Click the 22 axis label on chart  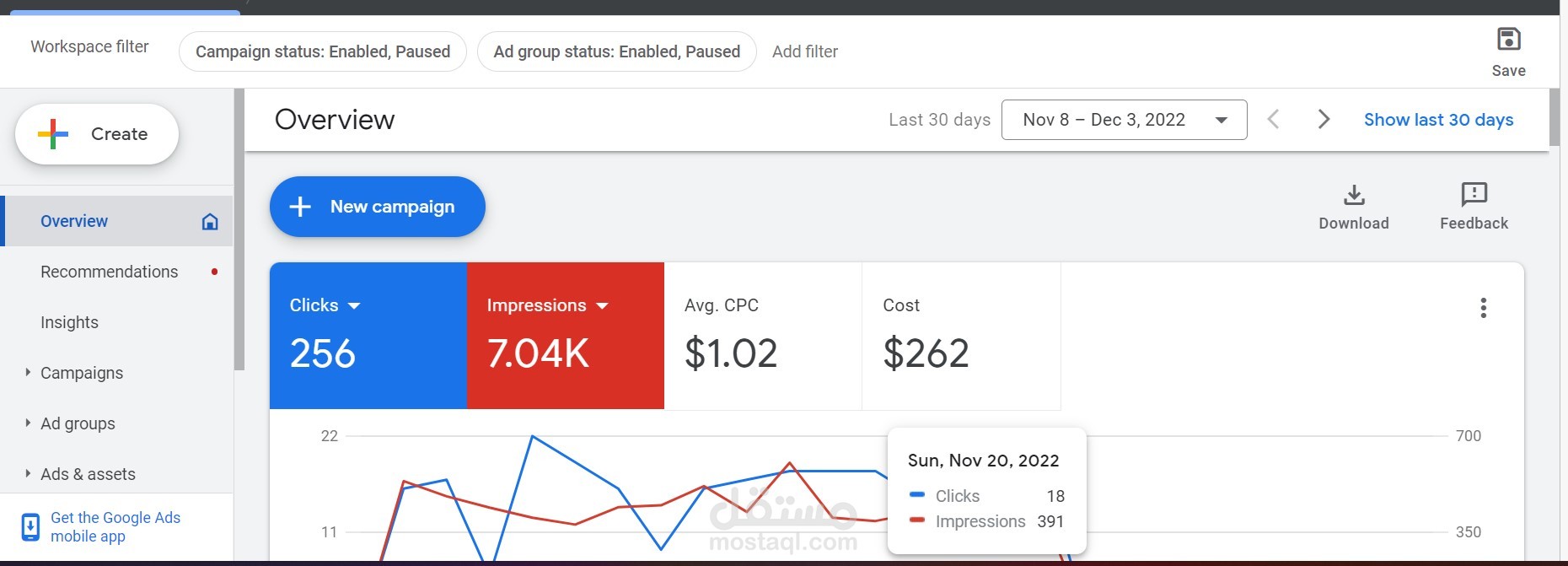[x=330, y=436]
